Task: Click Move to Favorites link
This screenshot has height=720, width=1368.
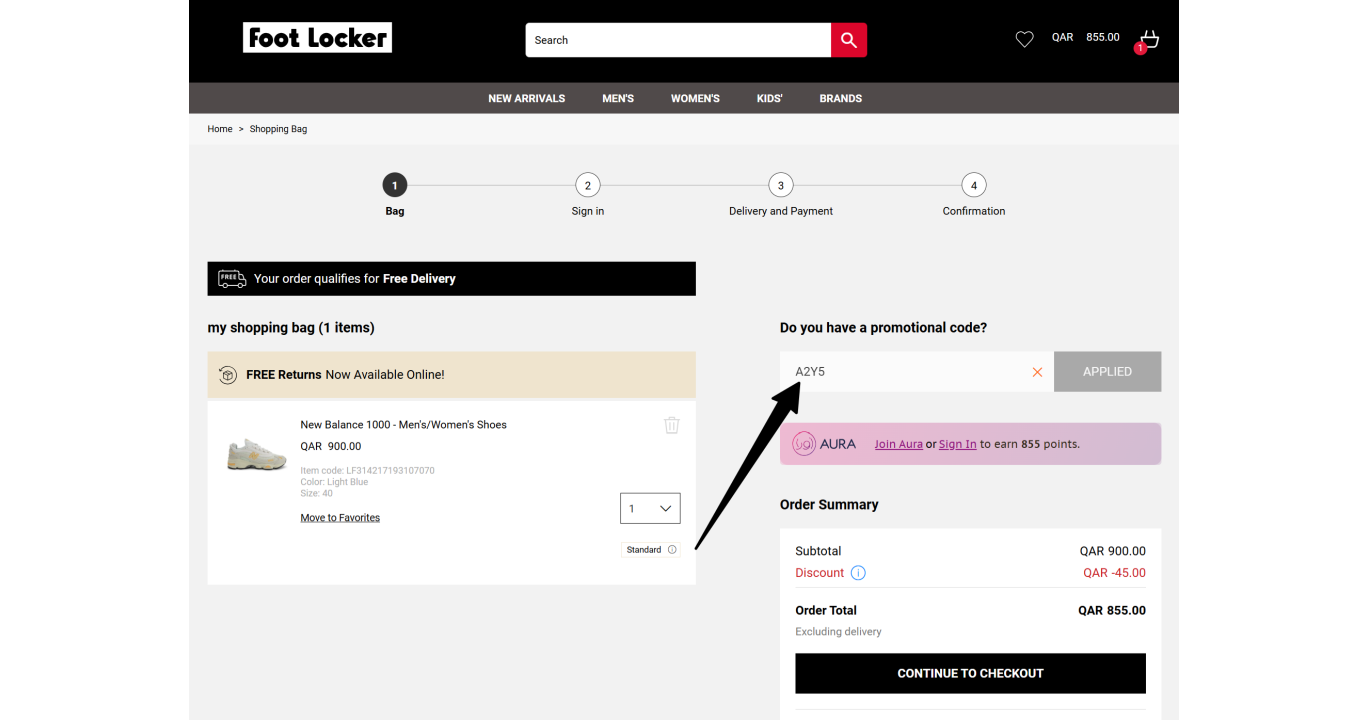Action: coord(340,518)
